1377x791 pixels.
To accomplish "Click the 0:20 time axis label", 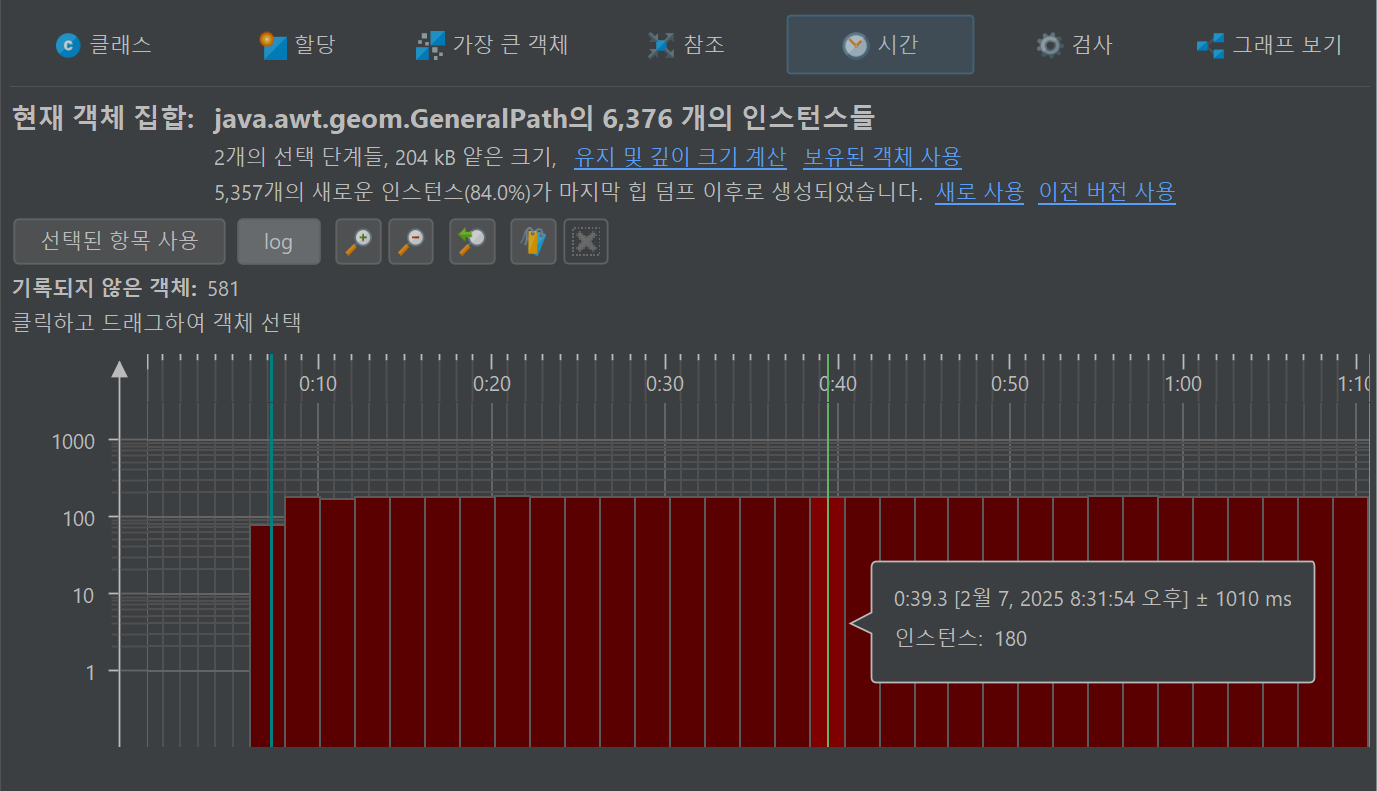I will [x=492, y=384].
